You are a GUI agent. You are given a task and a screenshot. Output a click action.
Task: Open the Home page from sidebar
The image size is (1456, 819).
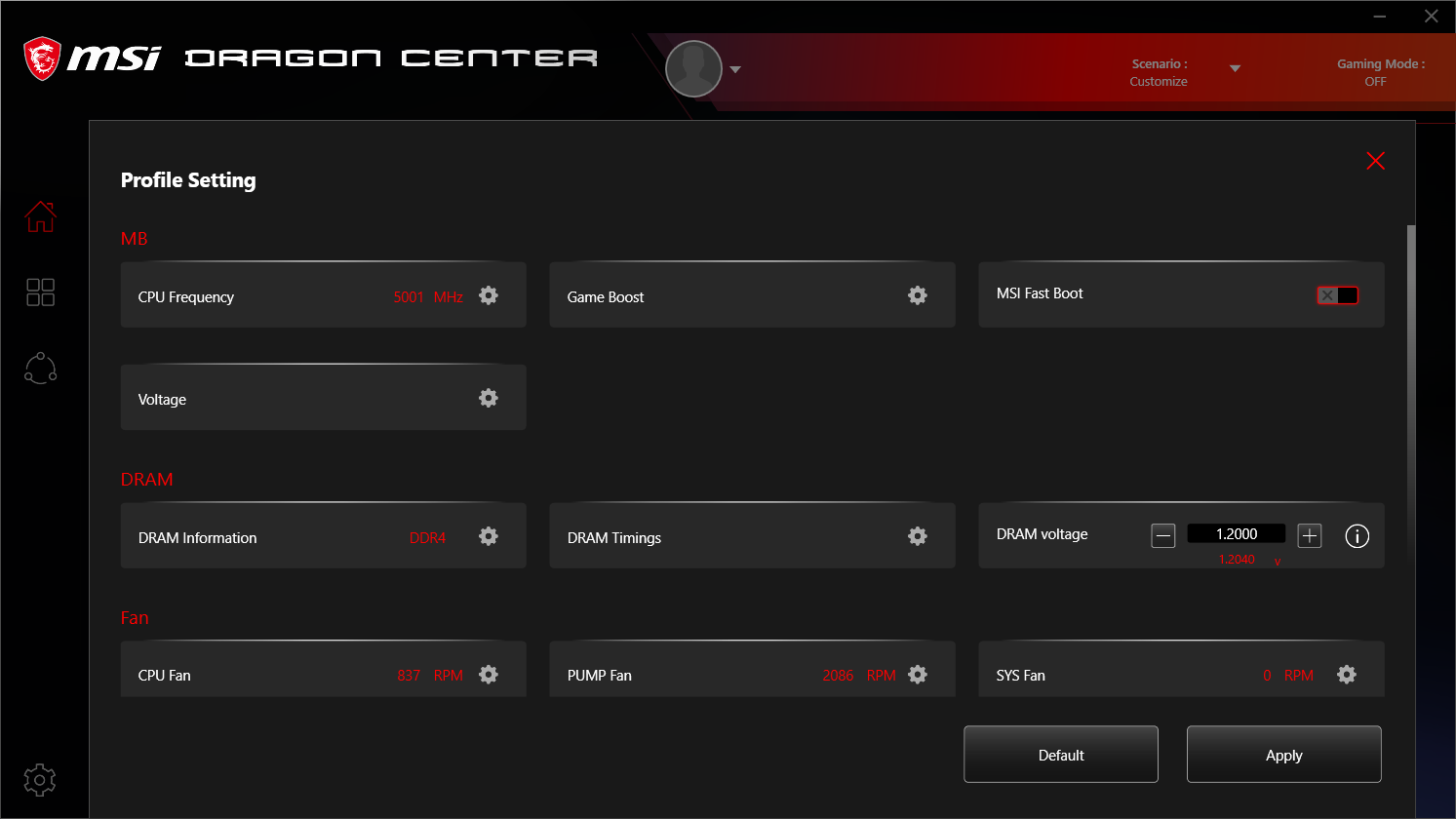point(40,216)
